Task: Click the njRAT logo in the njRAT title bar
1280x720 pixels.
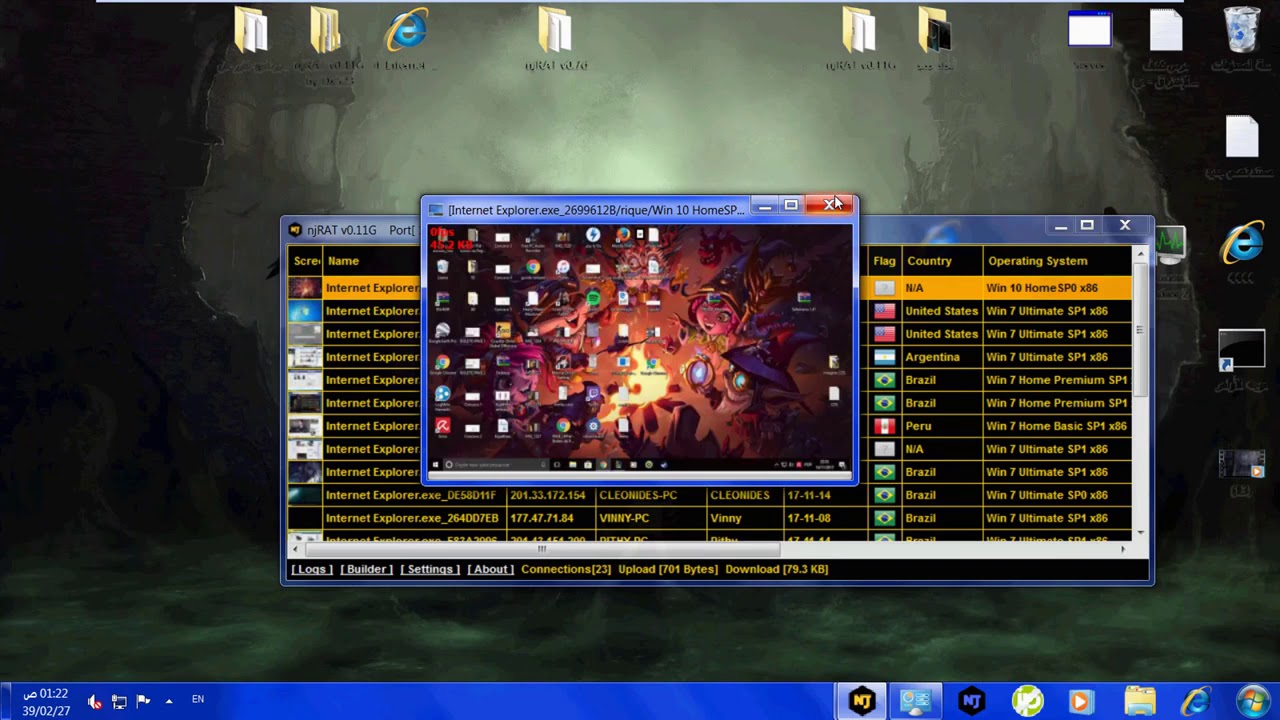Action: coord(295,230)
